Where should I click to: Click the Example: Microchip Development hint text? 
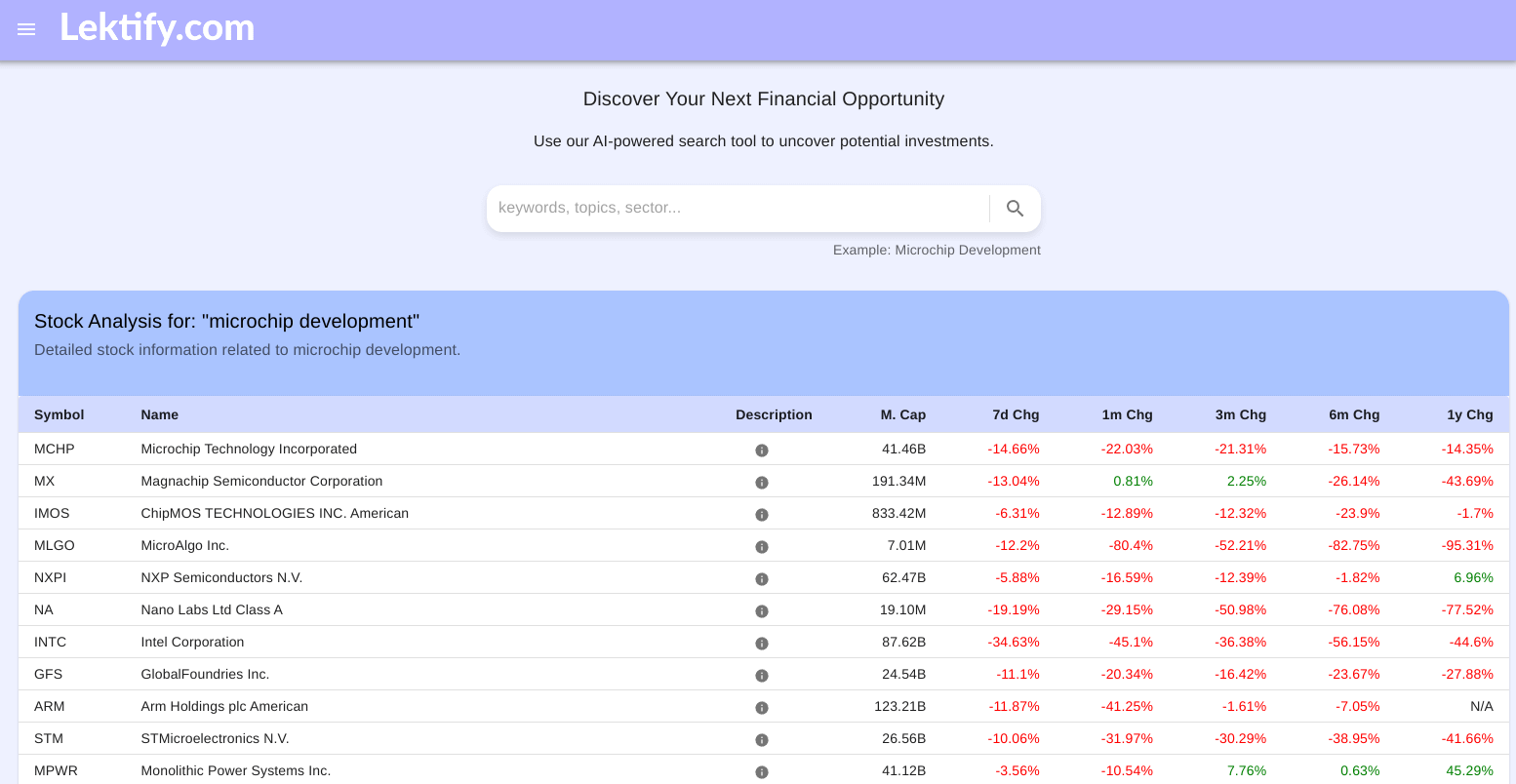[x=937, y=250]
